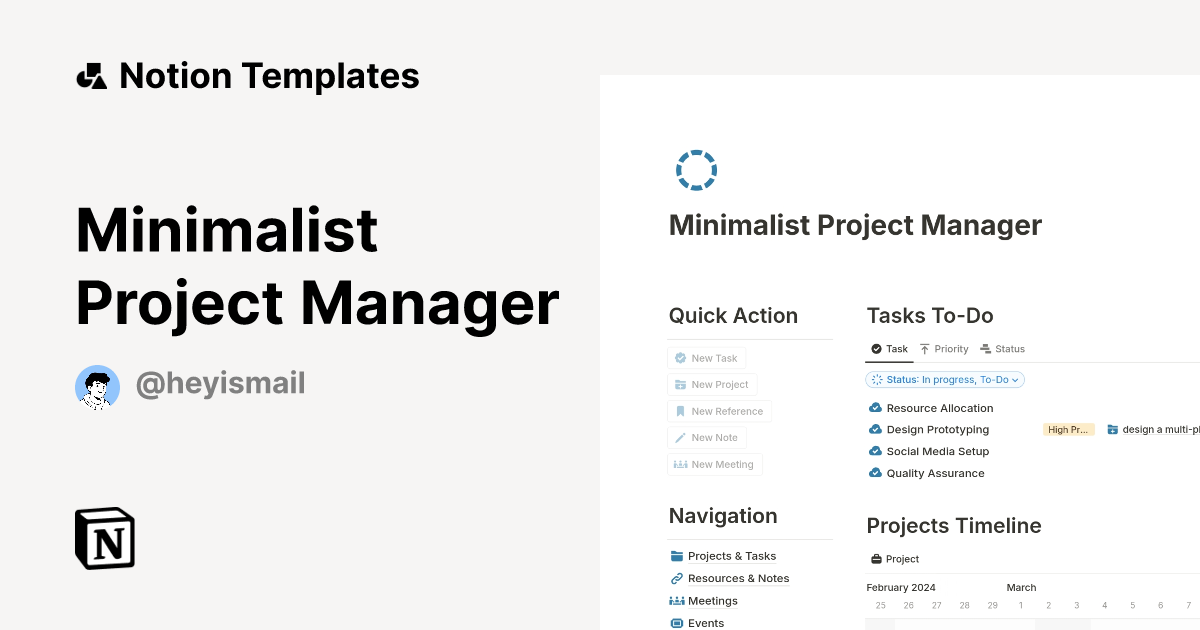The height and width of the screenshot is (630, 1200).
Task: Switch to the Task tab in Tasks To-Do
Action: coord(888,348)
